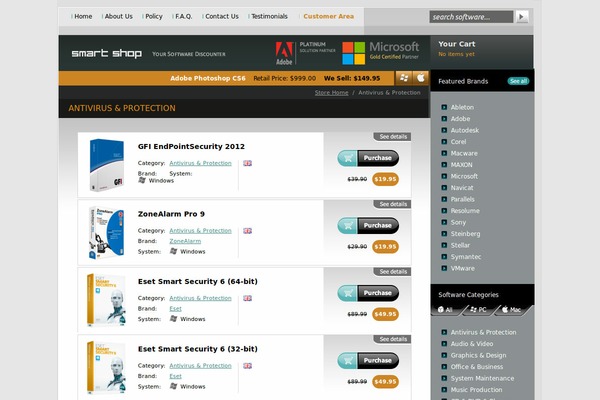
Task: Click the Microsoft Gold Certified partner logo
Action: coord(380,53)
